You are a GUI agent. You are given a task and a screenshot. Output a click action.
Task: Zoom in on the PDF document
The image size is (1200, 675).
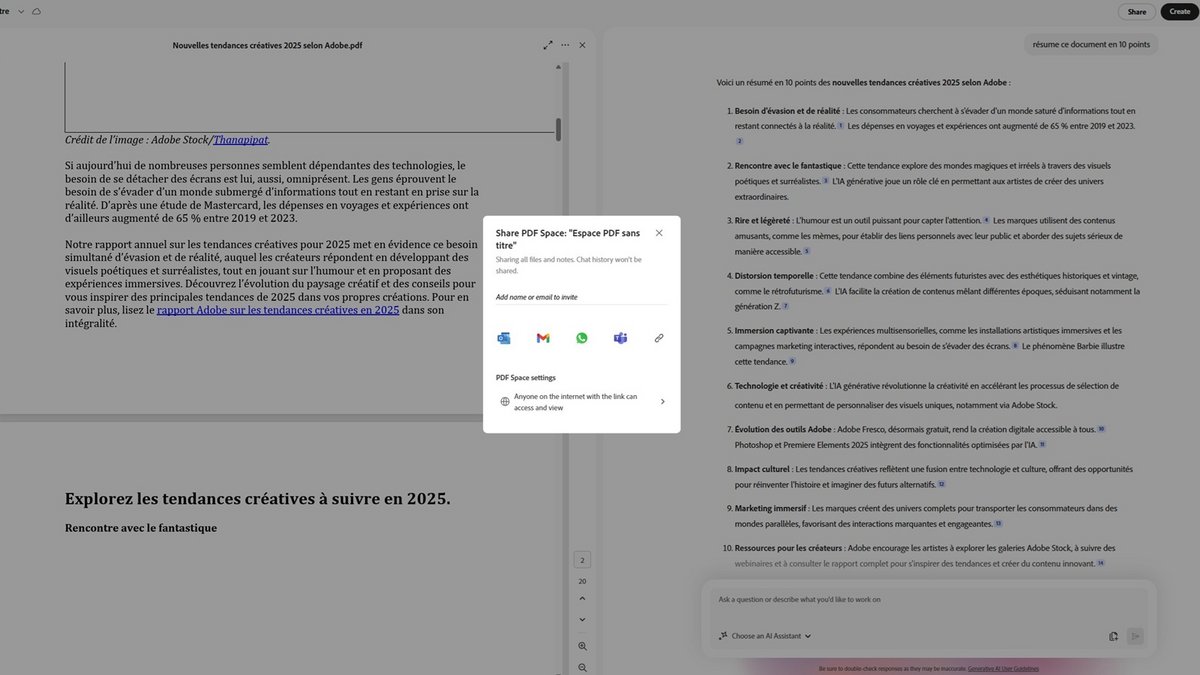click(583, 646)
